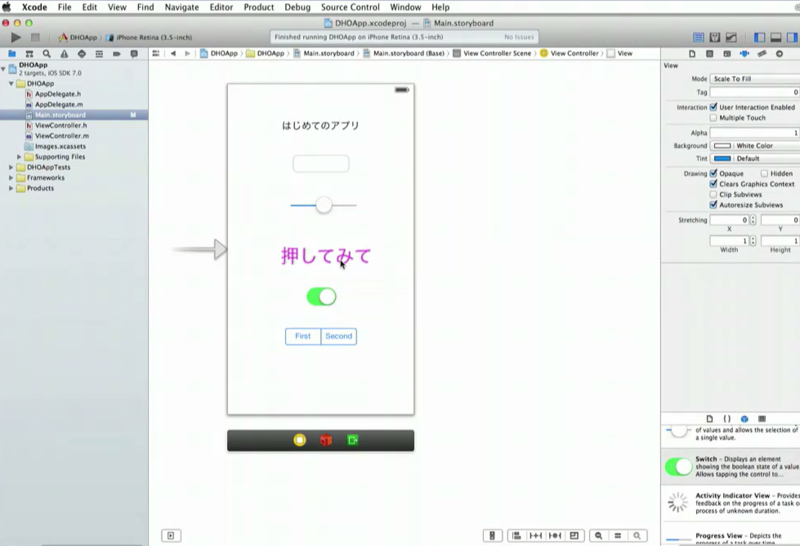Enable Multiple Touch checkbox
The image size is (800, 546).
pos(713,118)
